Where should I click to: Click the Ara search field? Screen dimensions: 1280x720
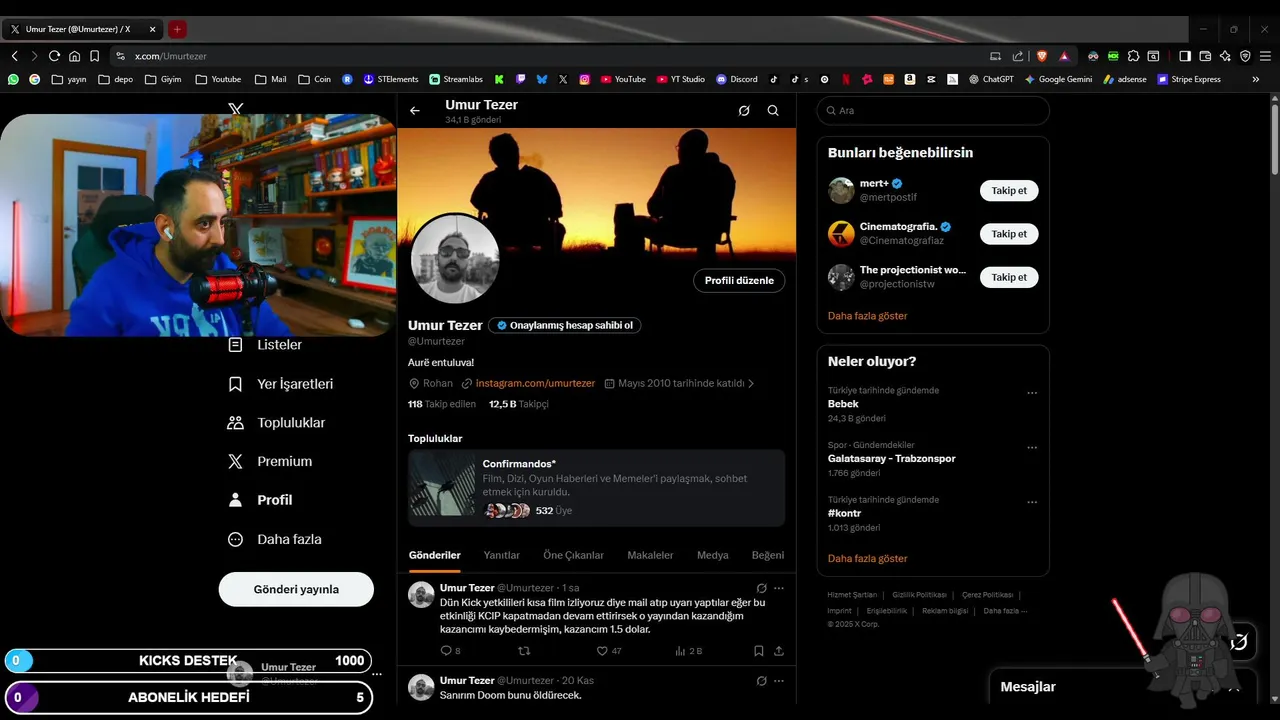pos(933,111)
